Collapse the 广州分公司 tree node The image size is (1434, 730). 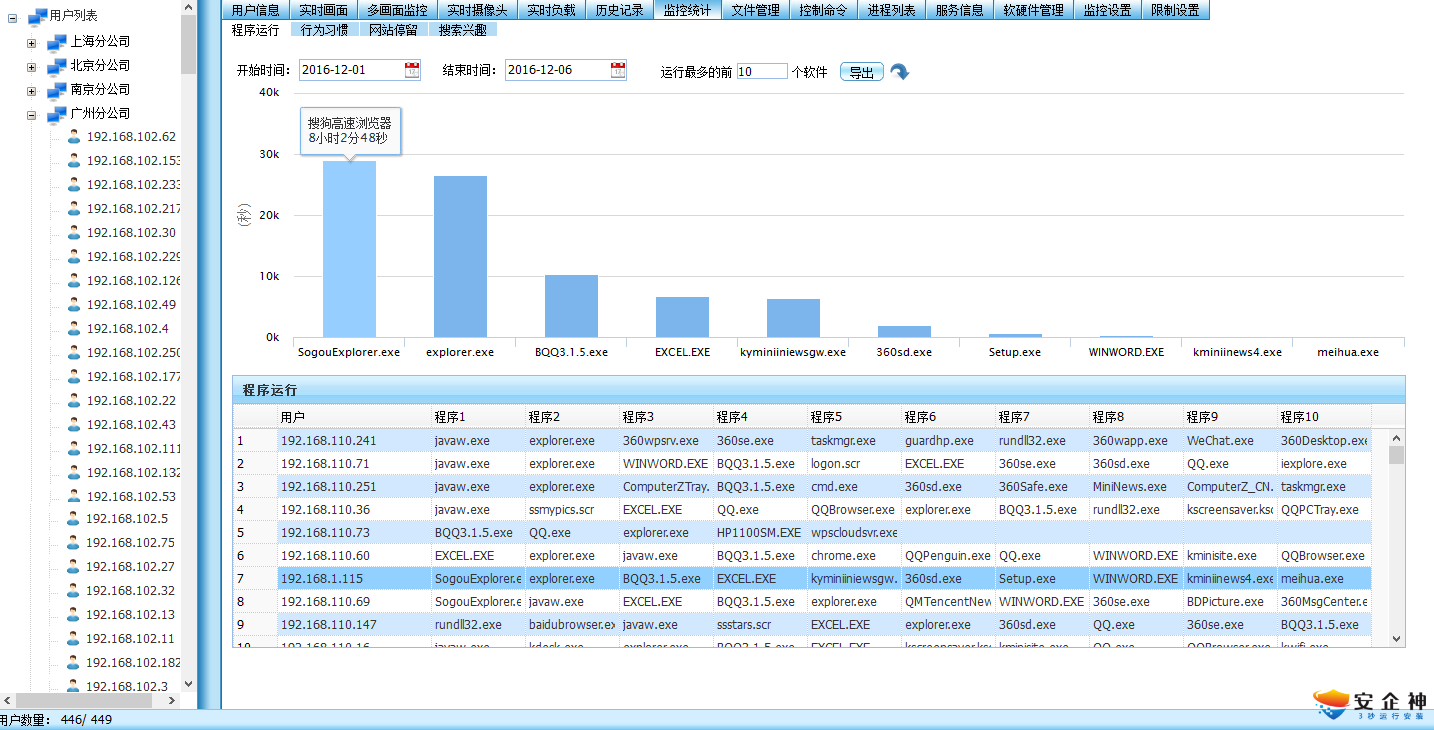pos(32,115)
